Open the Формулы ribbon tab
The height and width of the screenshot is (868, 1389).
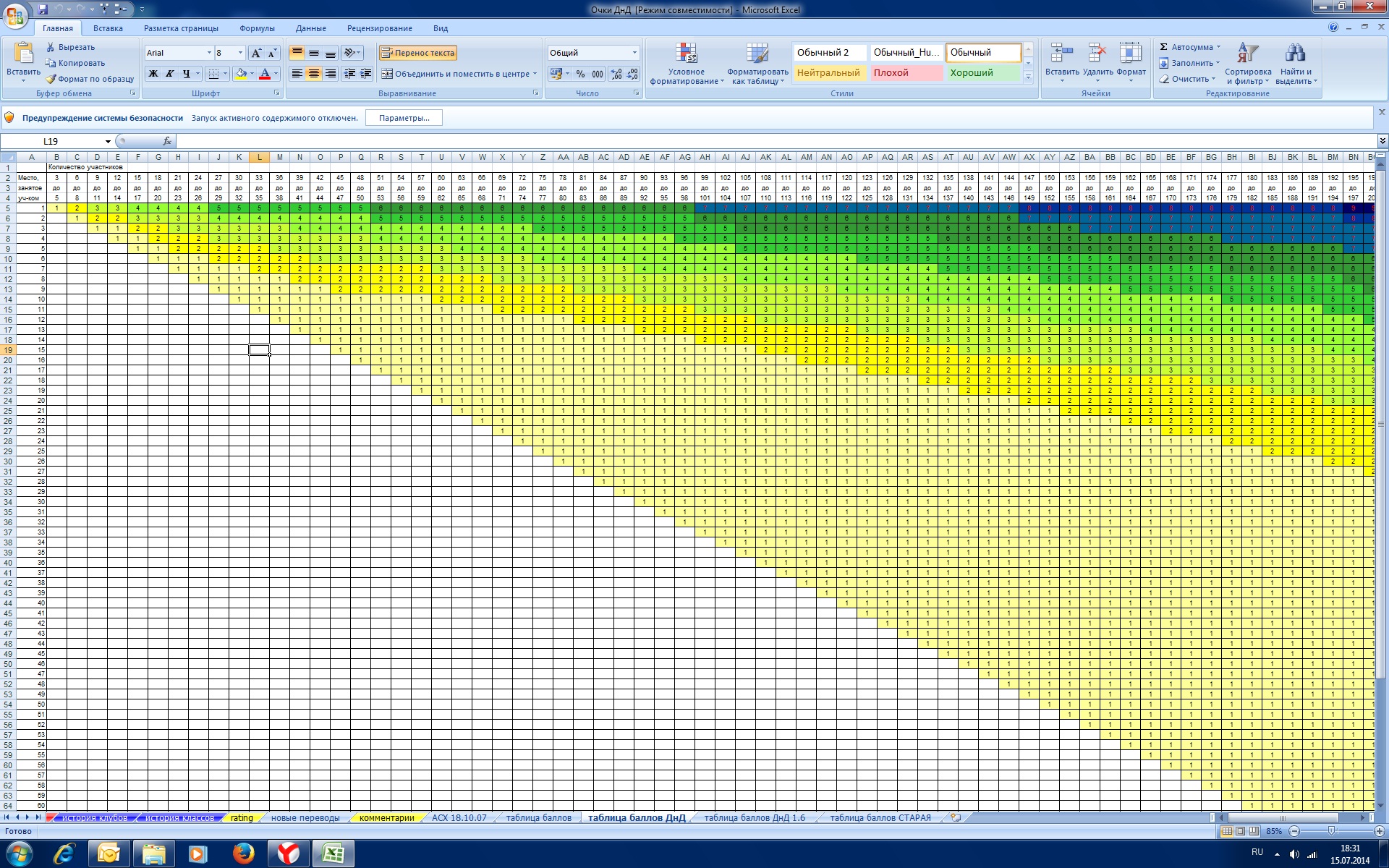point(257,28)
